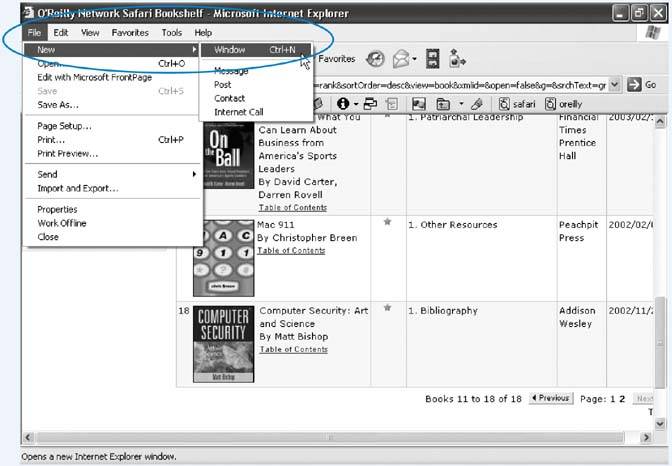
Task: Click the Go arrow button
Action: coord(641,85)
